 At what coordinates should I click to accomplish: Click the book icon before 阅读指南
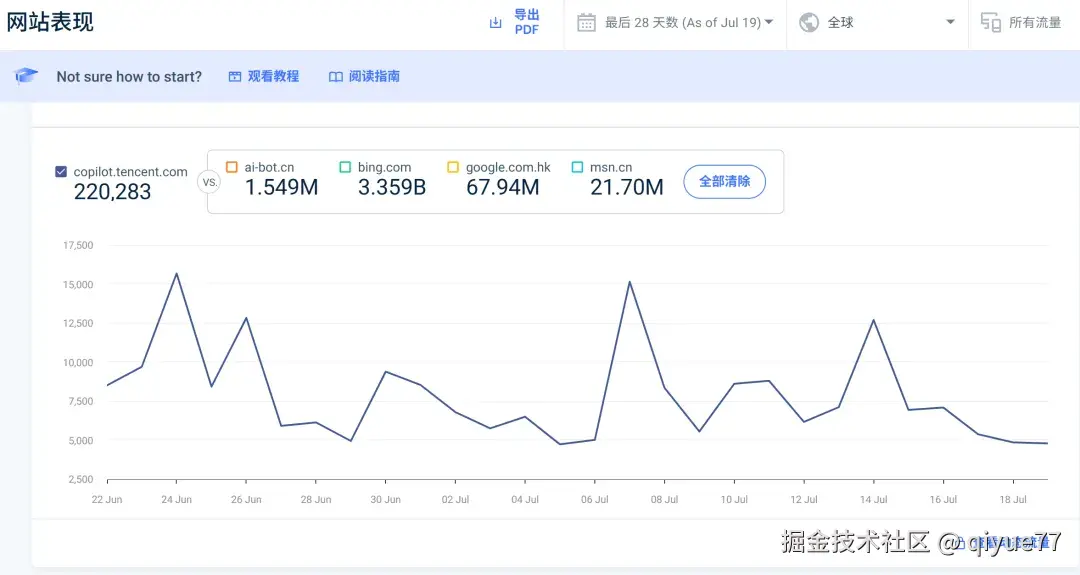(335, 76)
